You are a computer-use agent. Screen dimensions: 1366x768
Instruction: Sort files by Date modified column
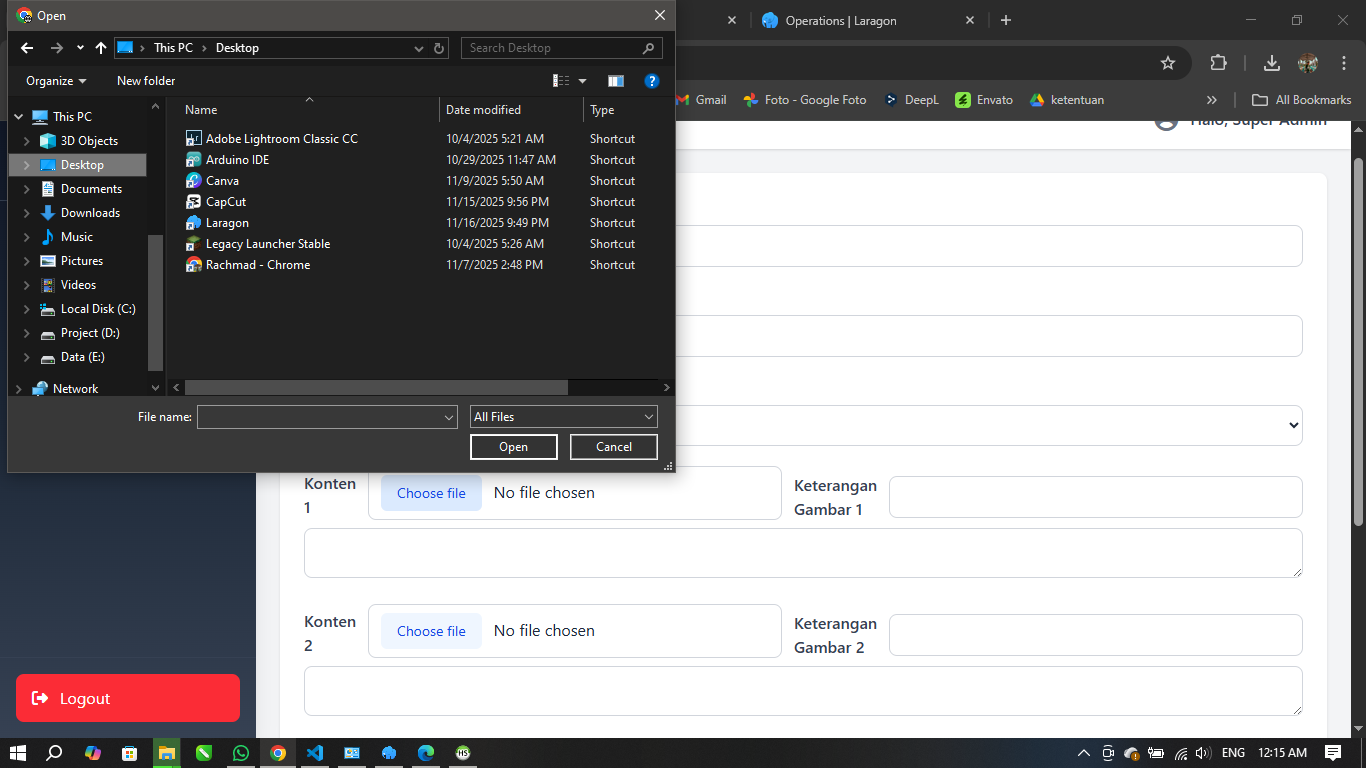(484, 110)
